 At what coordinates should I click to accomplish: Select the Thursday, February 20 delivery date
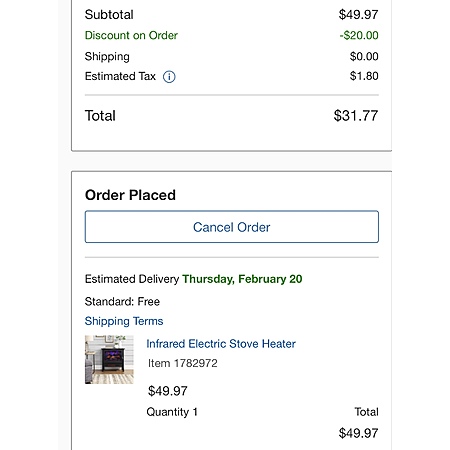click(x=242, y=279)
